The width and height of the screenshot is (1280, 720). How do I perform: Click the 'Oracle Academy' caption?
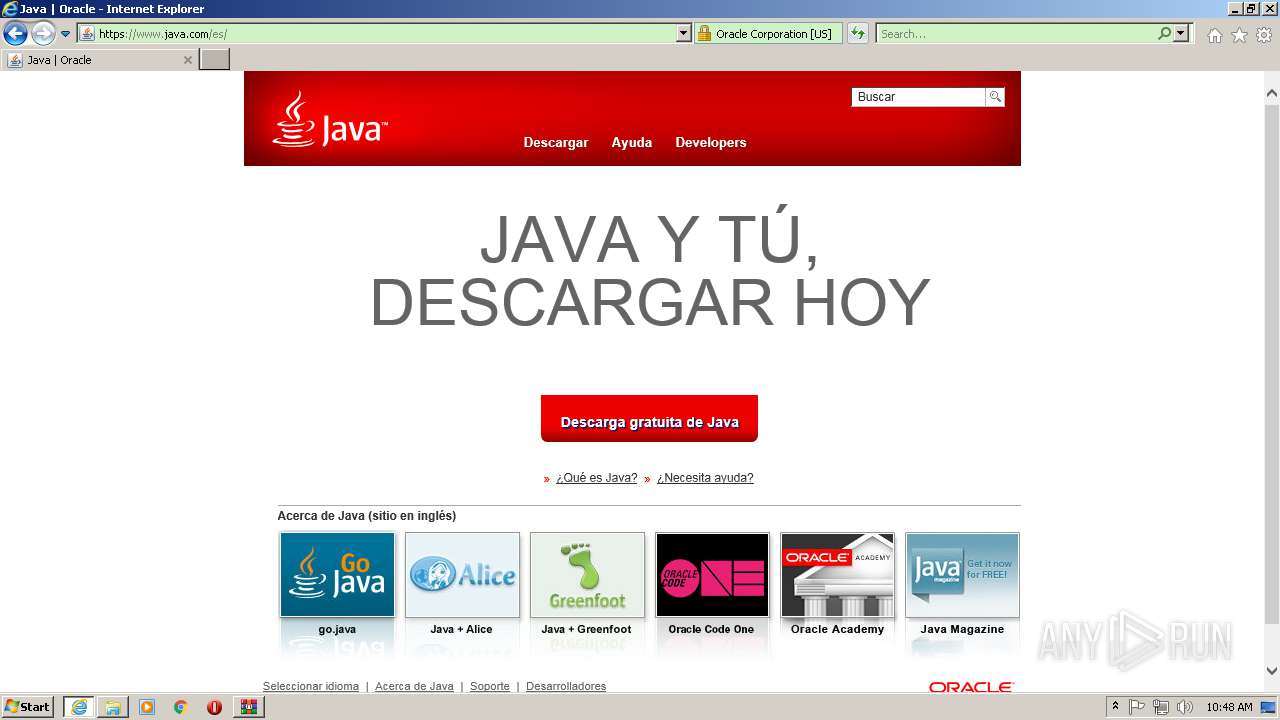point(837,629)
